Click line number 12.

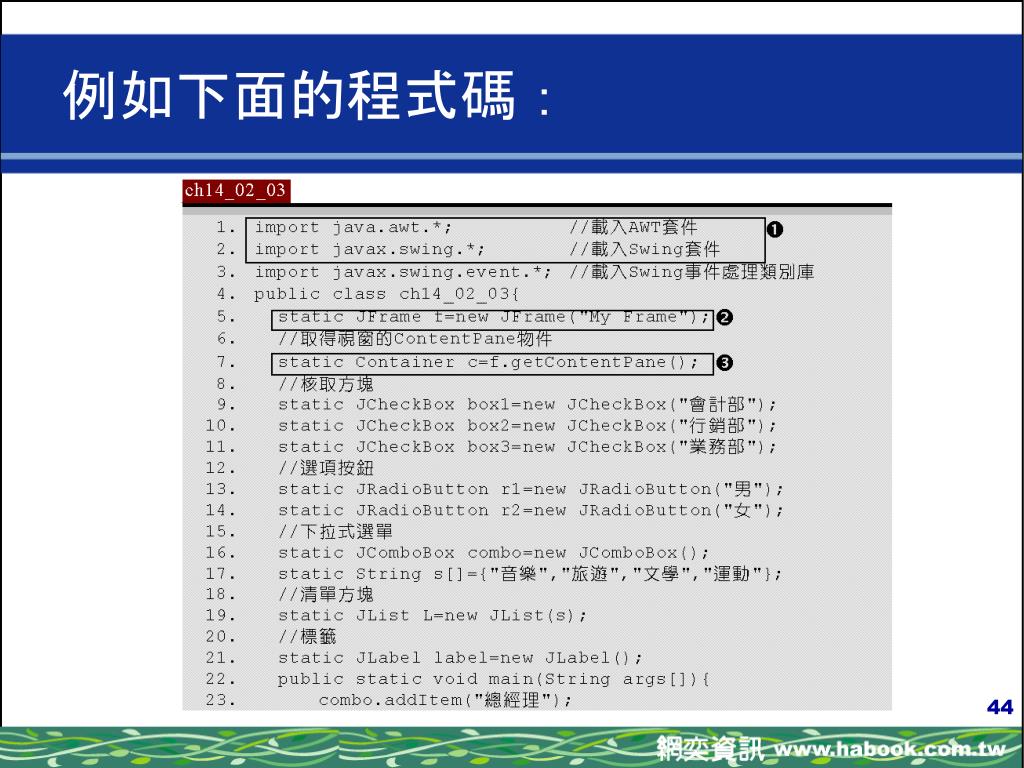pyautogui.click(x=221, y=468)
